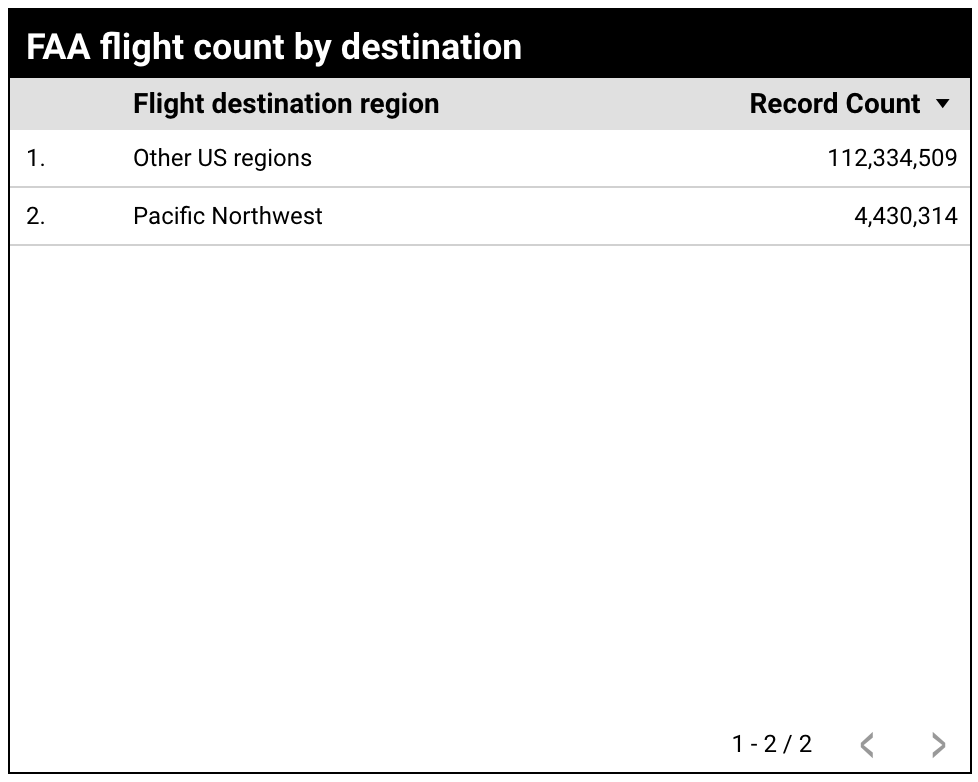This screenshot has width=978, height=782.
Task: Select the Other US regions cell
Action: coord(222,158)
